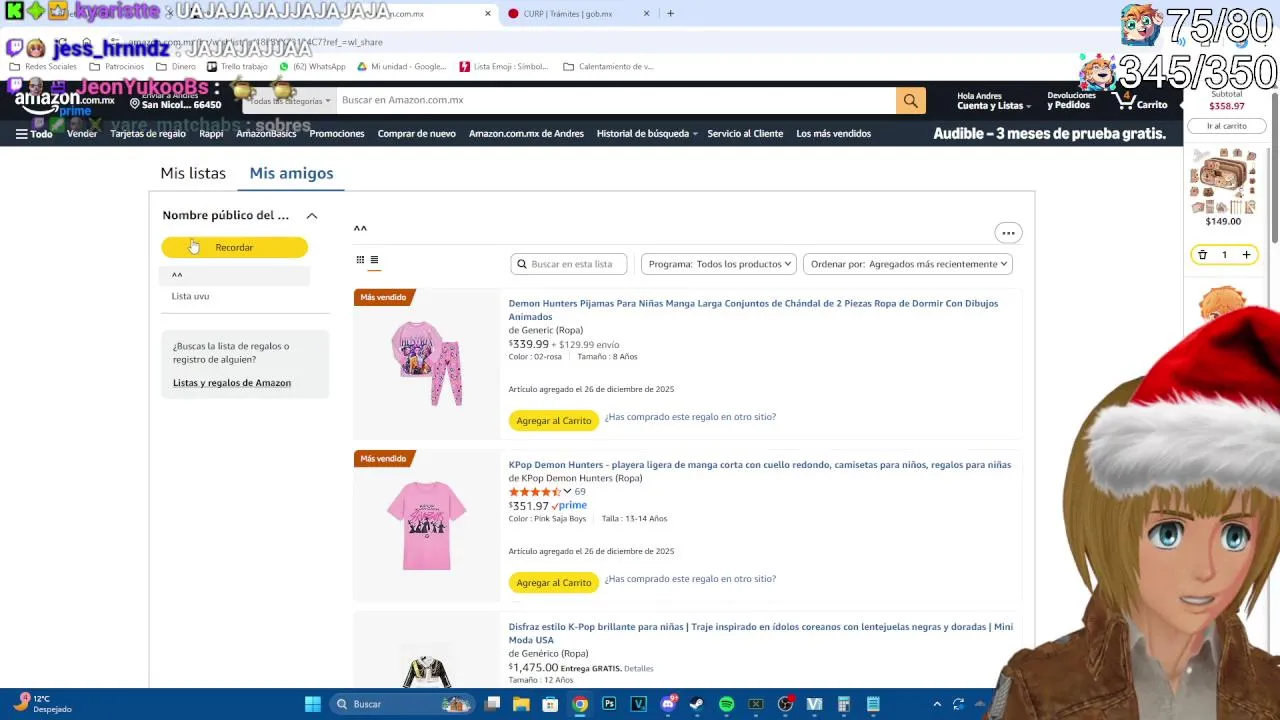This screenshot has height=720, width=1280.
Task: Click cart sidebar pencil case thumbnail
Action: (x=1223, y=181)
